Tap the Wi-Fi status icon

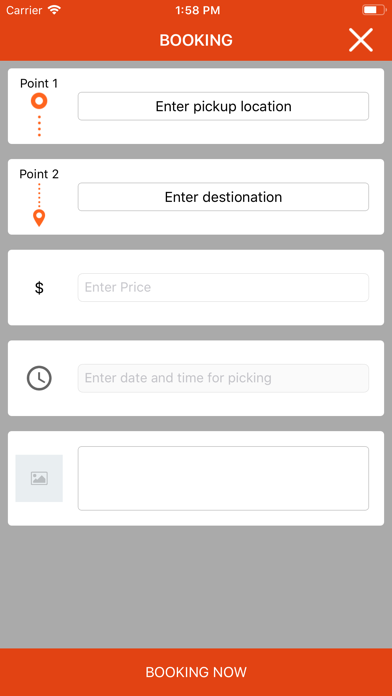coord(54,10)
